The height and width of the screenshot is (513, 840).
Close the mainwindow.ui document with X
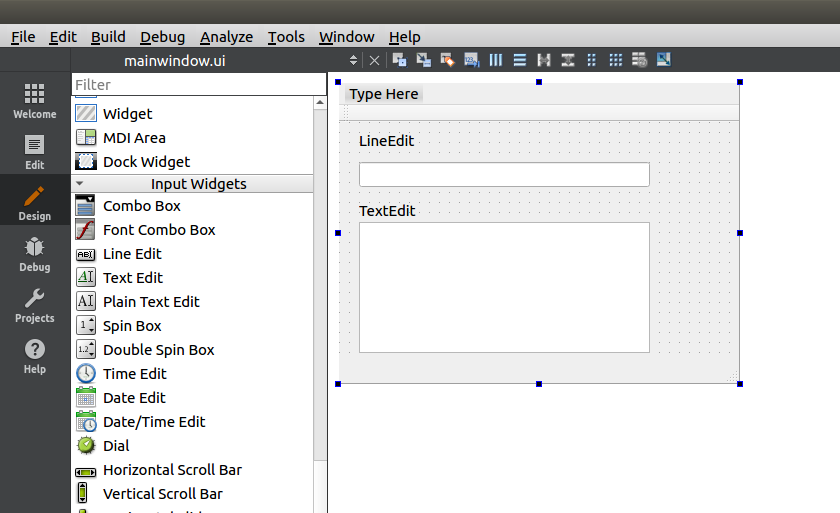(x=374, y=61)
